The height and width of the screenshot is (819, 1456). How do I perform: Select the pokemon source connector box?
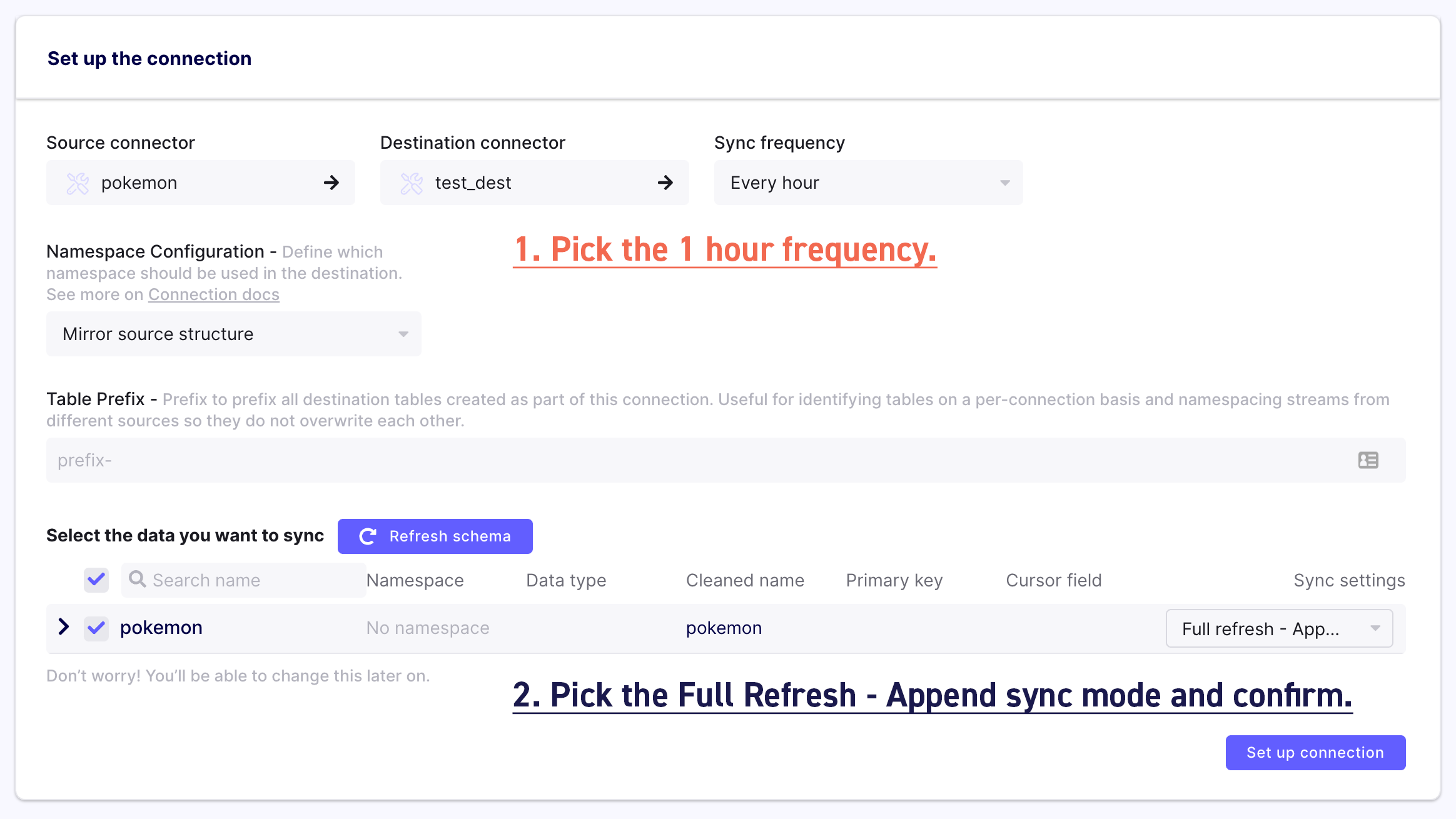tap(200, 183)
